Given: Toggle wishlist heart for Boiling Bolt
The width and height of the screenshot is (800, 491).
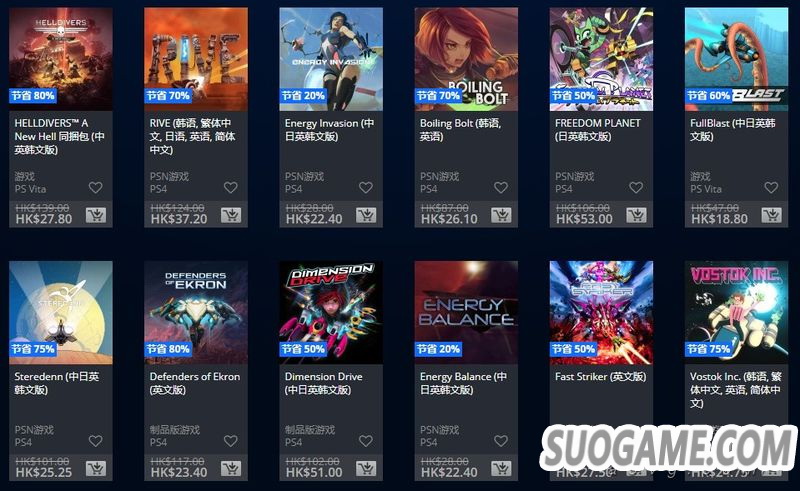Looking at the screenshot, I should [501, 187].
